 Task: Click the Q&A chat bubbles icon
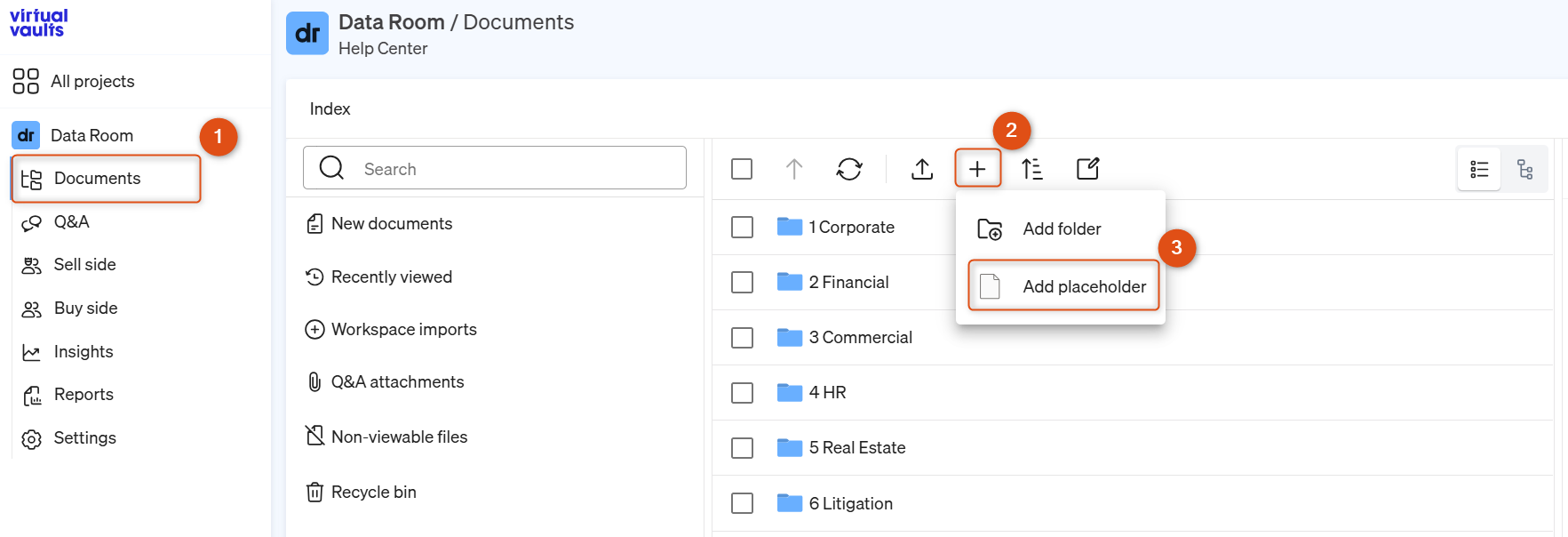coord(32,222)
